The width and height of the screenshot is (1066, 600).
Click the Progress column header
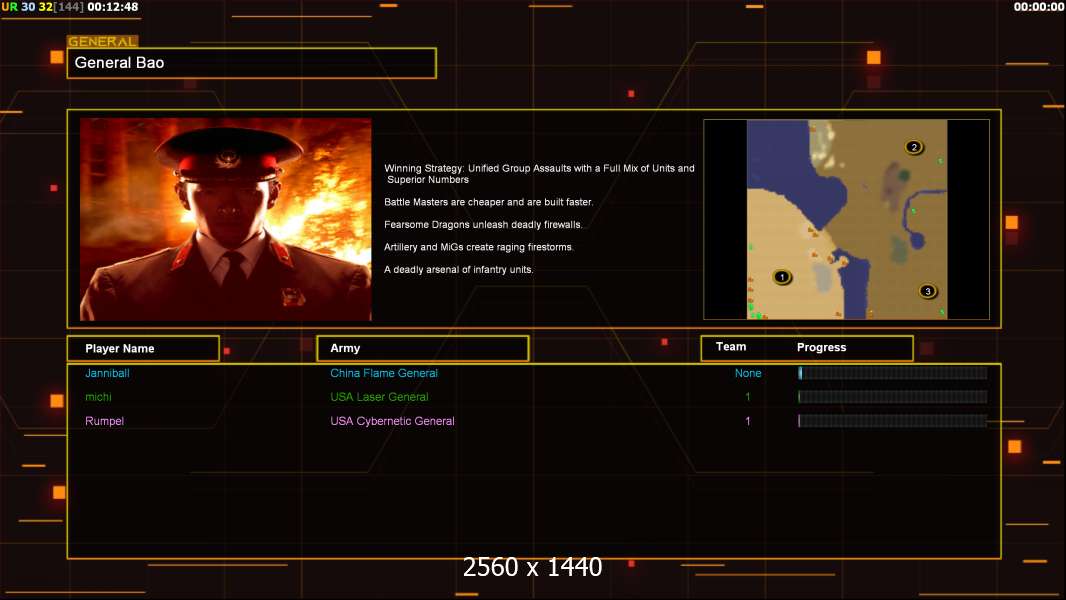coord(821,347)
